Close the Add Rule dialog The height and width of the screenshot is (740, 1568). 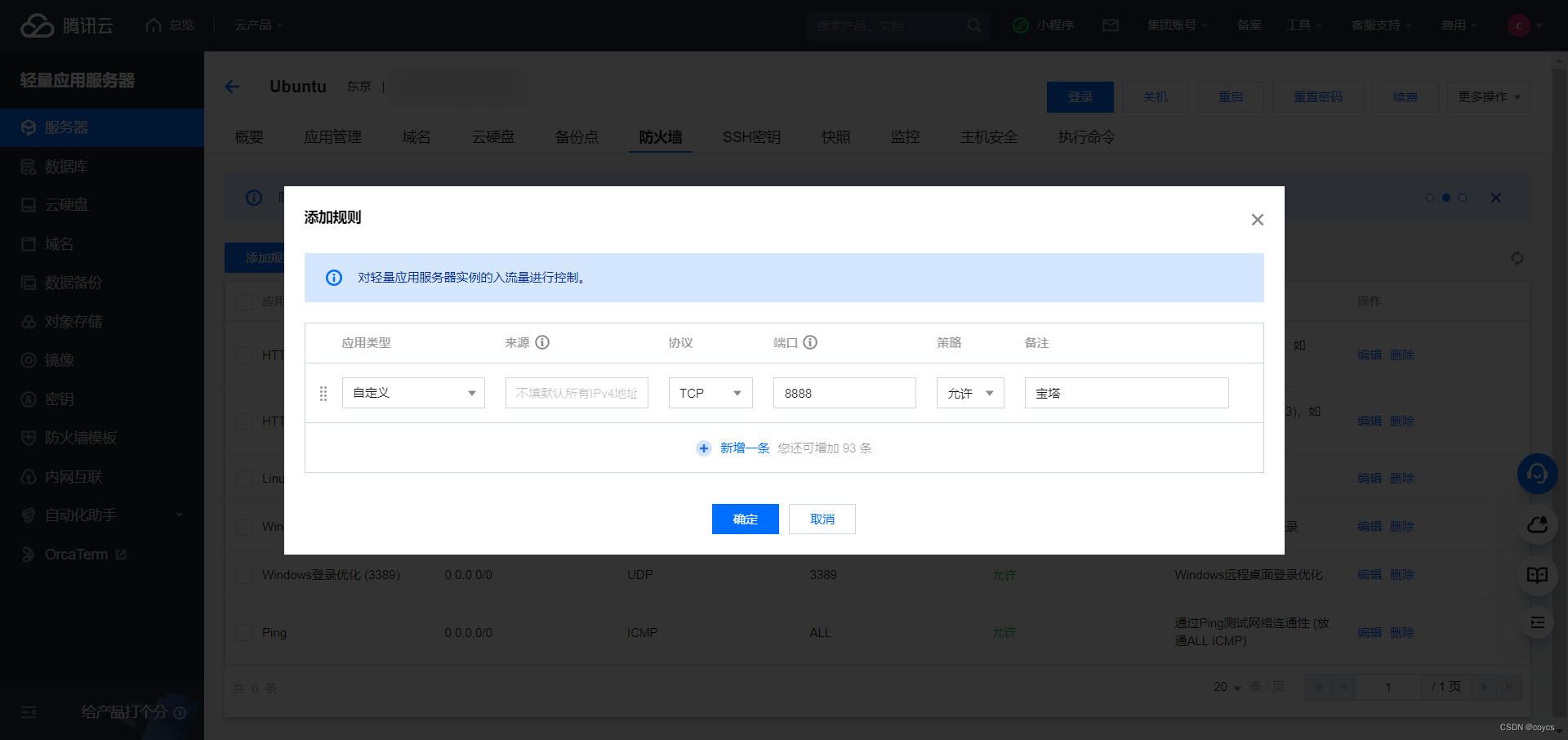(1258, 220)
